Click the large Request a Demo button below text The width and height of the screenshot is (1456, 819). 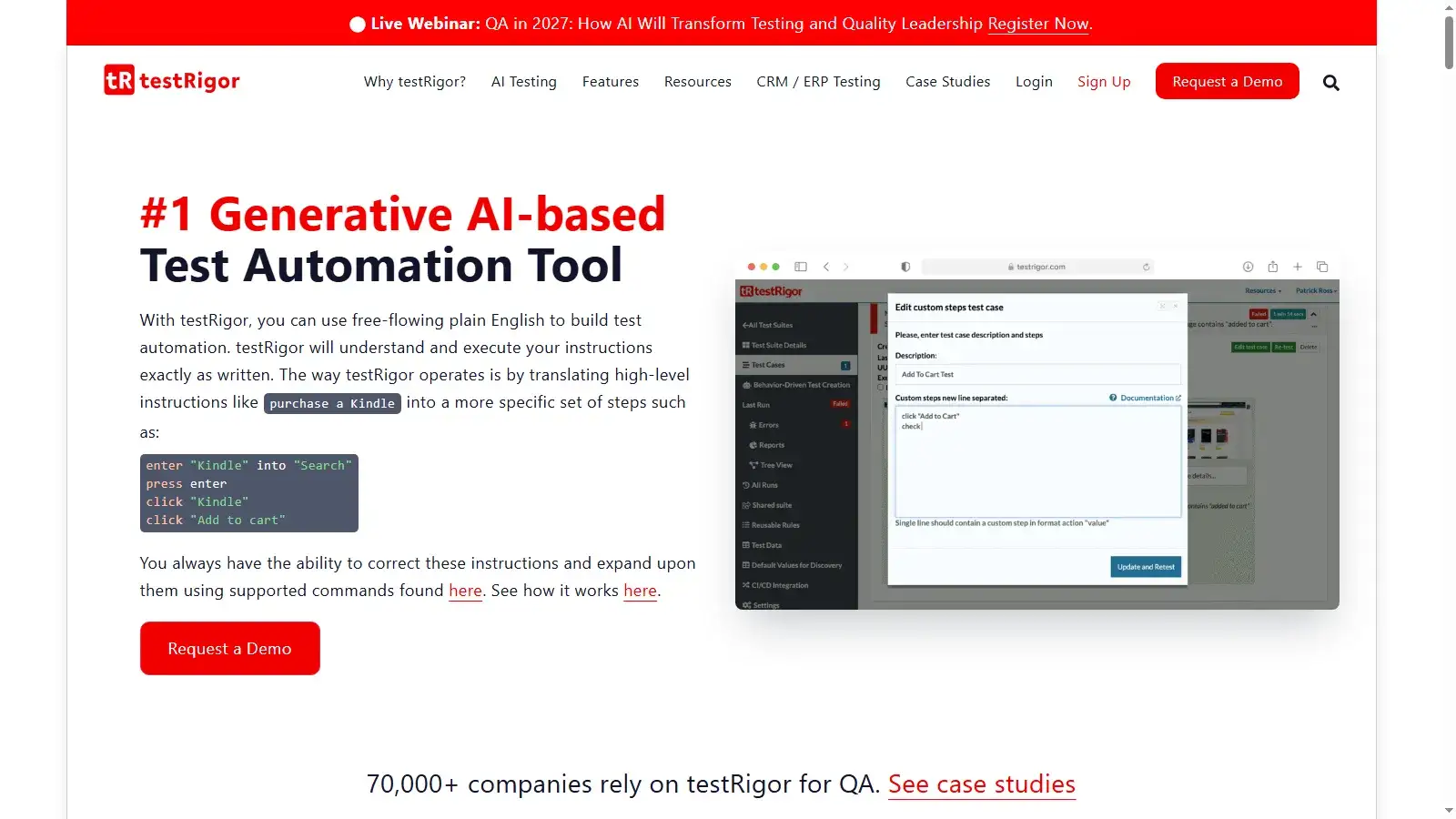[230, 648]
